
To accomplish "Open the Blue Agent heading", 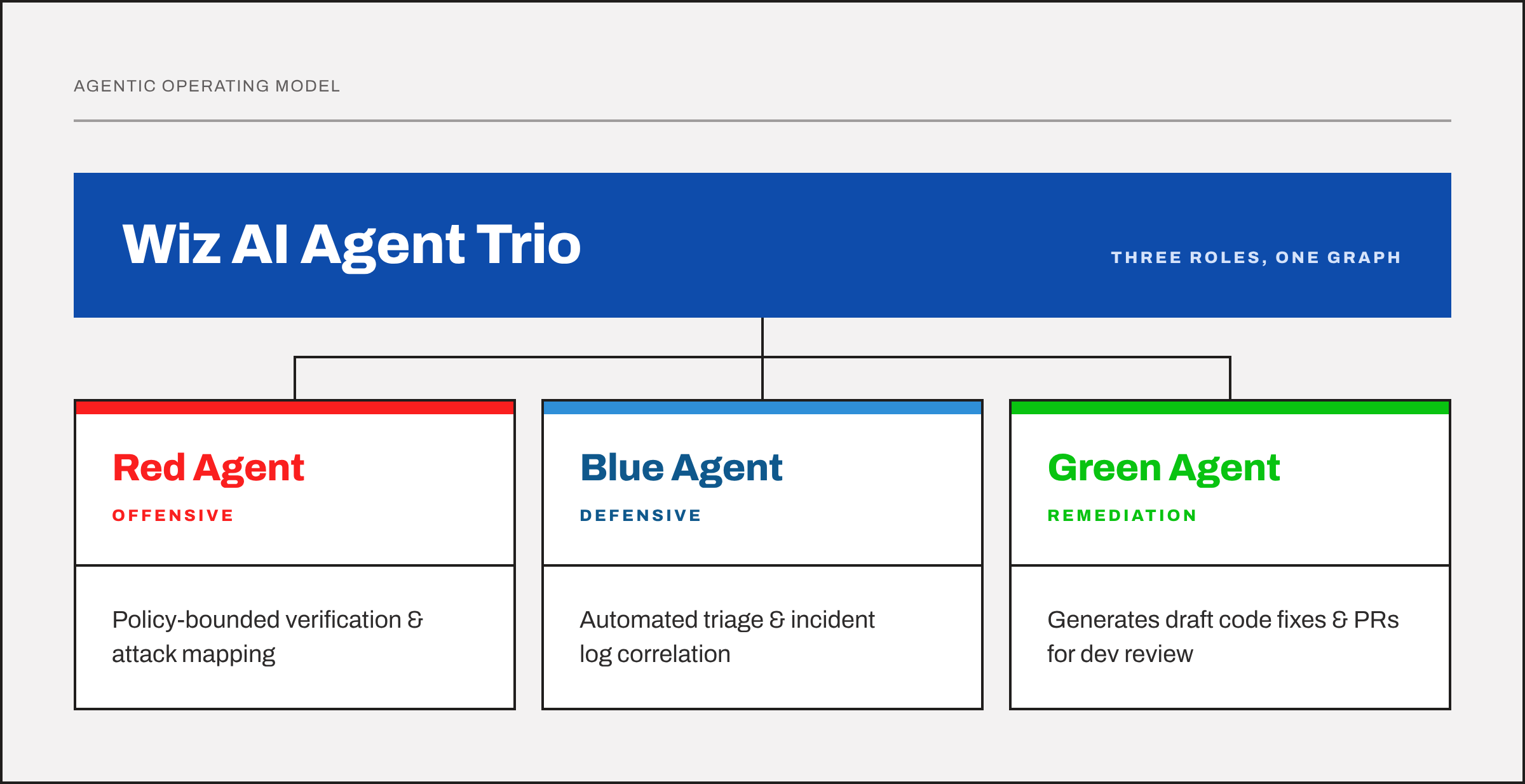I will pos(681,469).
